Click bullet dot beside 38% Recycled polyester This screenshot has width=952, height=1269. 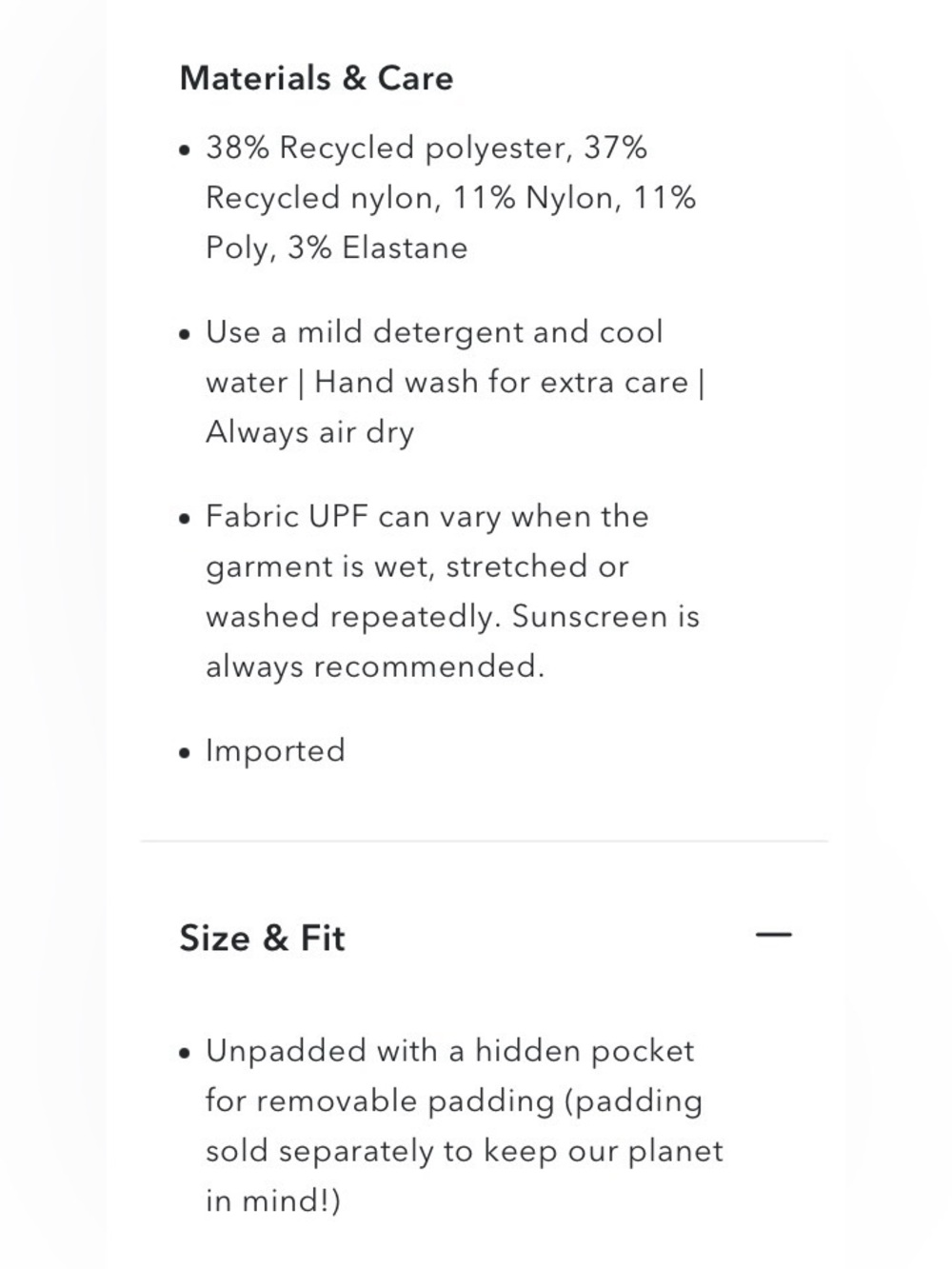click(x=185, y=150)
